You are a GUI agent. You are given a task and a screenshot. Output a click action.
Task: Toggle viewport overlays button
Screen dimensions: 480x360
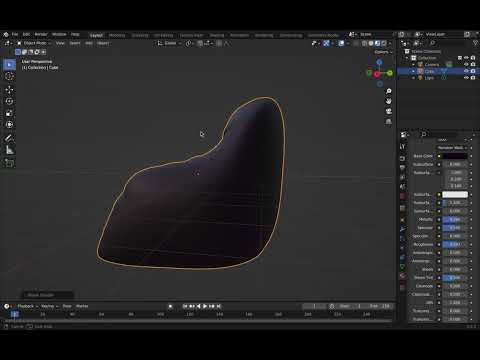[341, 43]
